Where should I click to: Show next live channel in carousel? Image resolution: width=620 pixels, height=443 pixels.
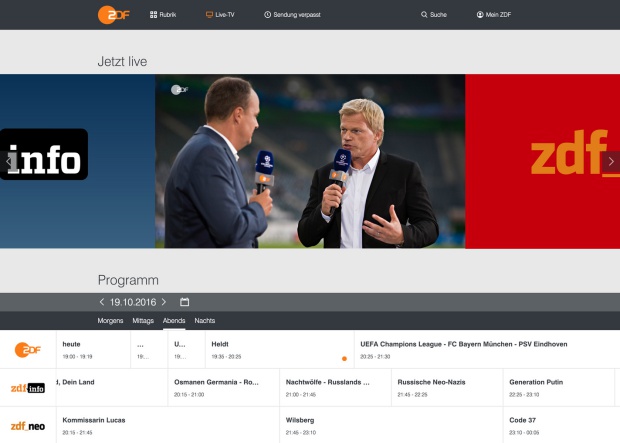coord(611,161)
